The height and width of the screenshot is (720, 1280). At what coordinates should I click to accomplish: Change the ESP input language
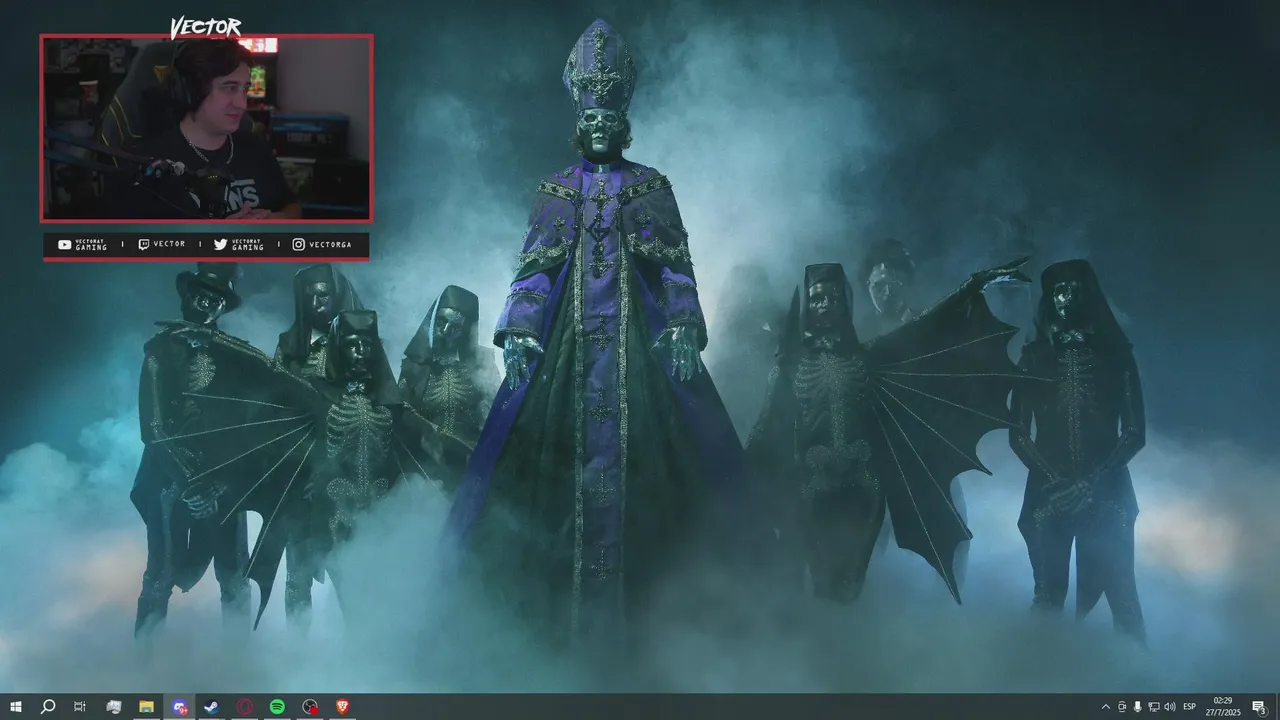1190,707
